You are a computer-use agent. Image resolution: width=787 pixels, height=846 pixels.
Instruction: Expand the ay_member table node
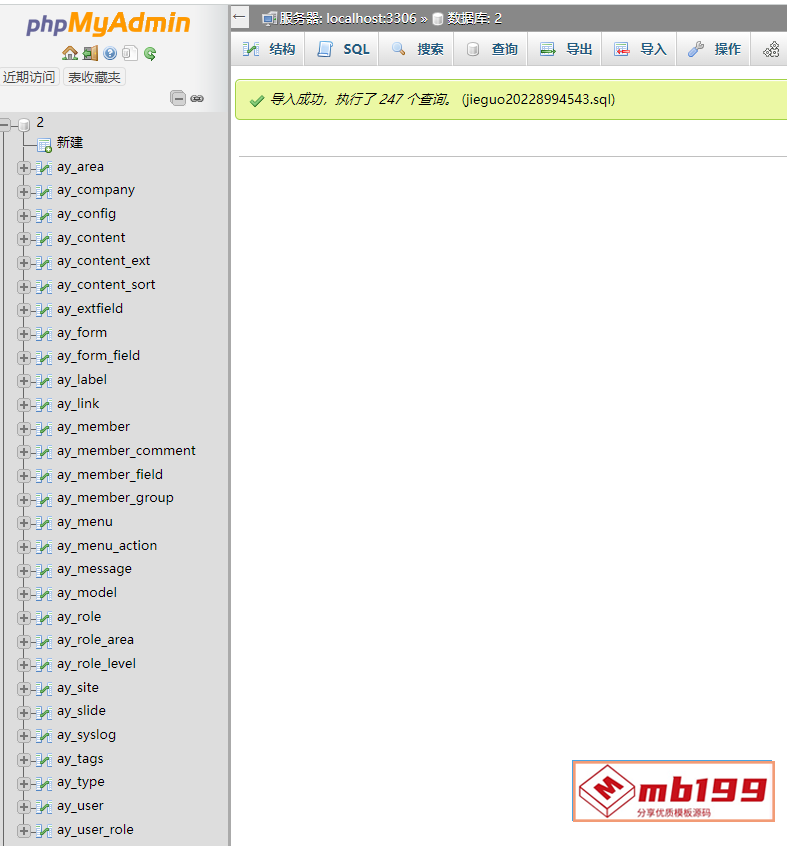click(23, 428)
